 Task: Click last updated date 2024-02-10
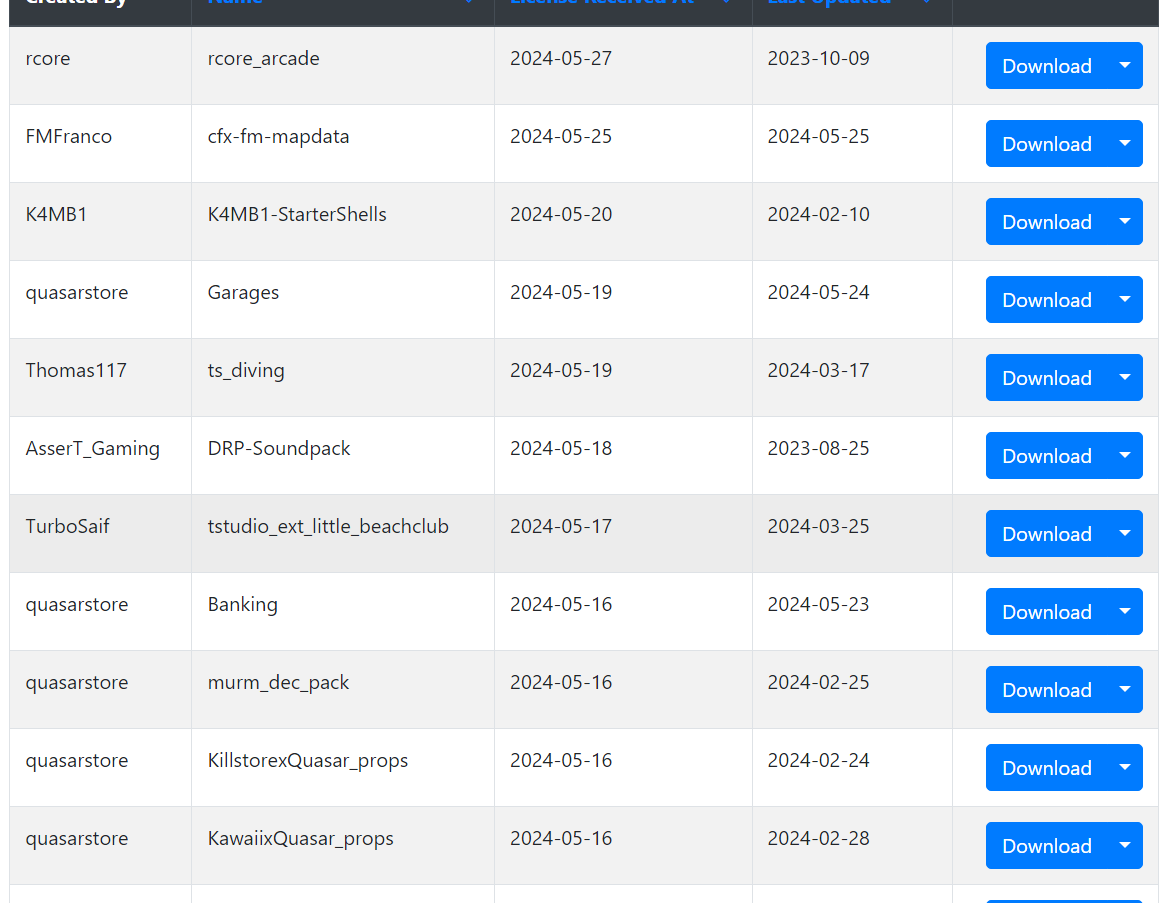pos(818,214)
